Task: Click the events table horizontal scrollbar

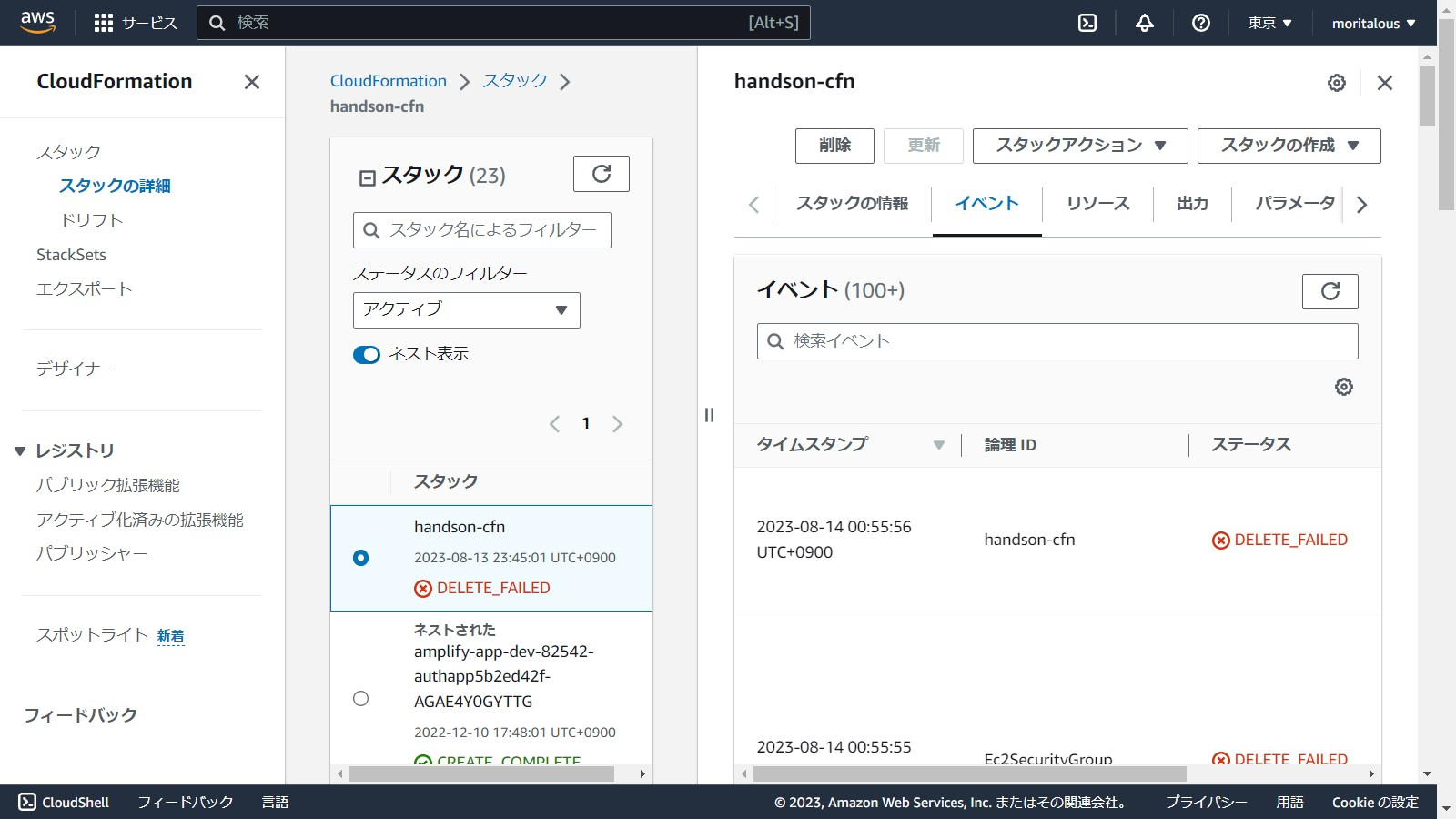Action: click(969, 773)
